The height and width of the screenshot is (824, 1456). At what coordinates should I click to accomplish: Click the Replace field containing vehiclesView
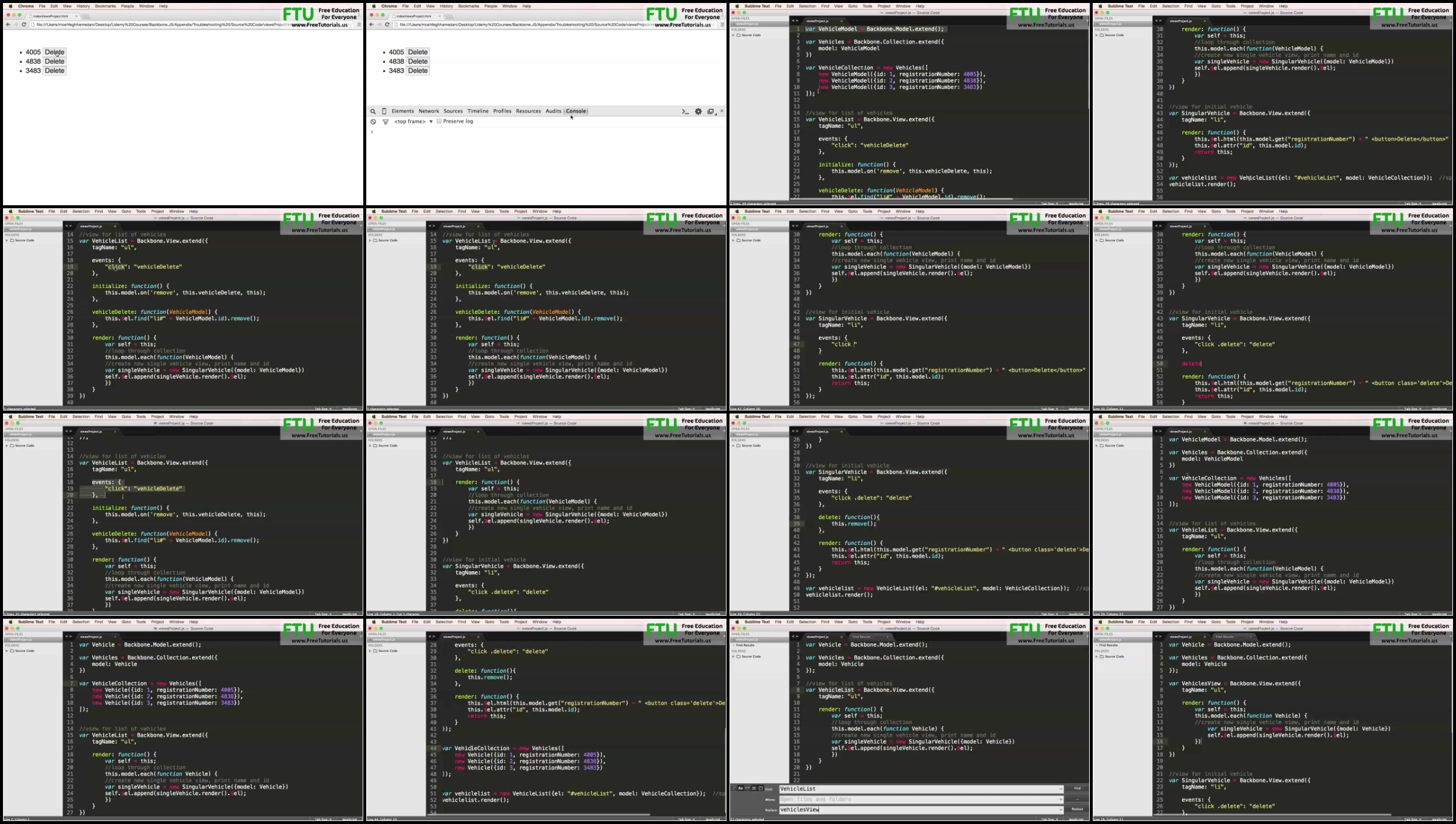921,810
